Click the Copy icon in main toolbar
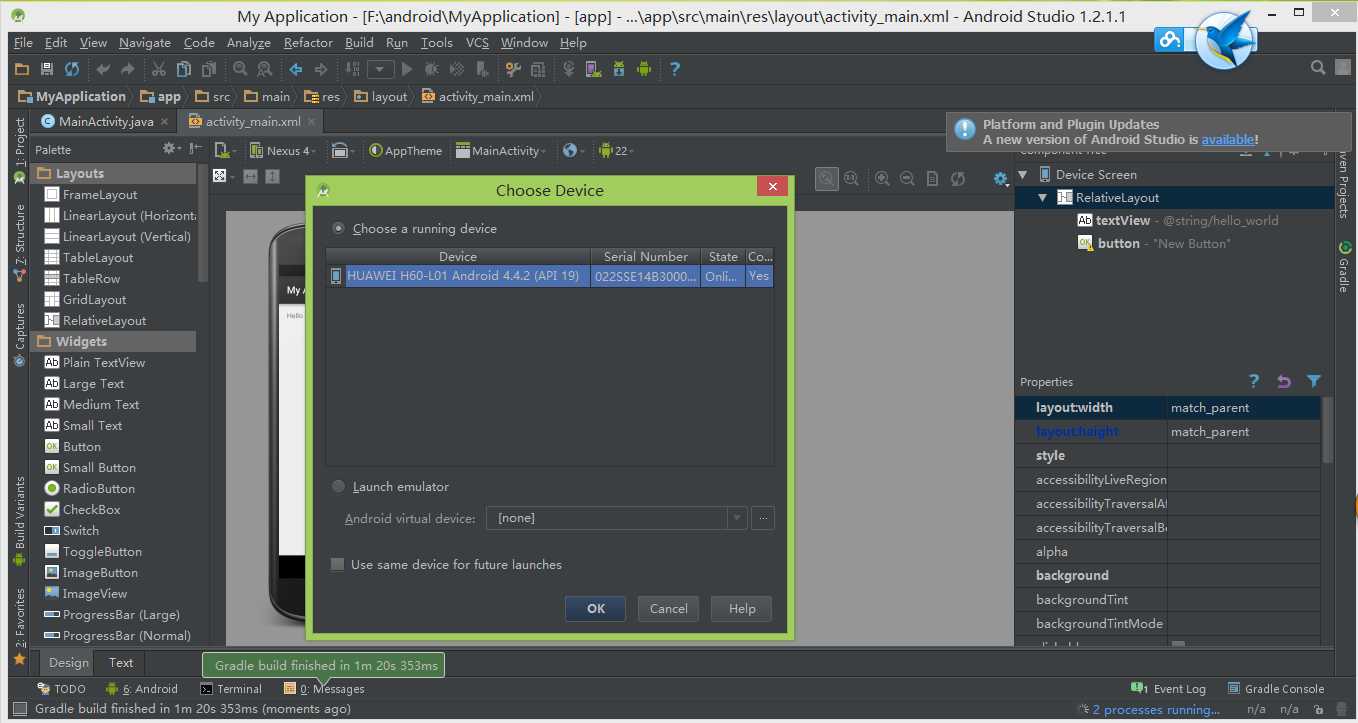Viewport: 1358px width, 723px height. click(x=184, y=69)
